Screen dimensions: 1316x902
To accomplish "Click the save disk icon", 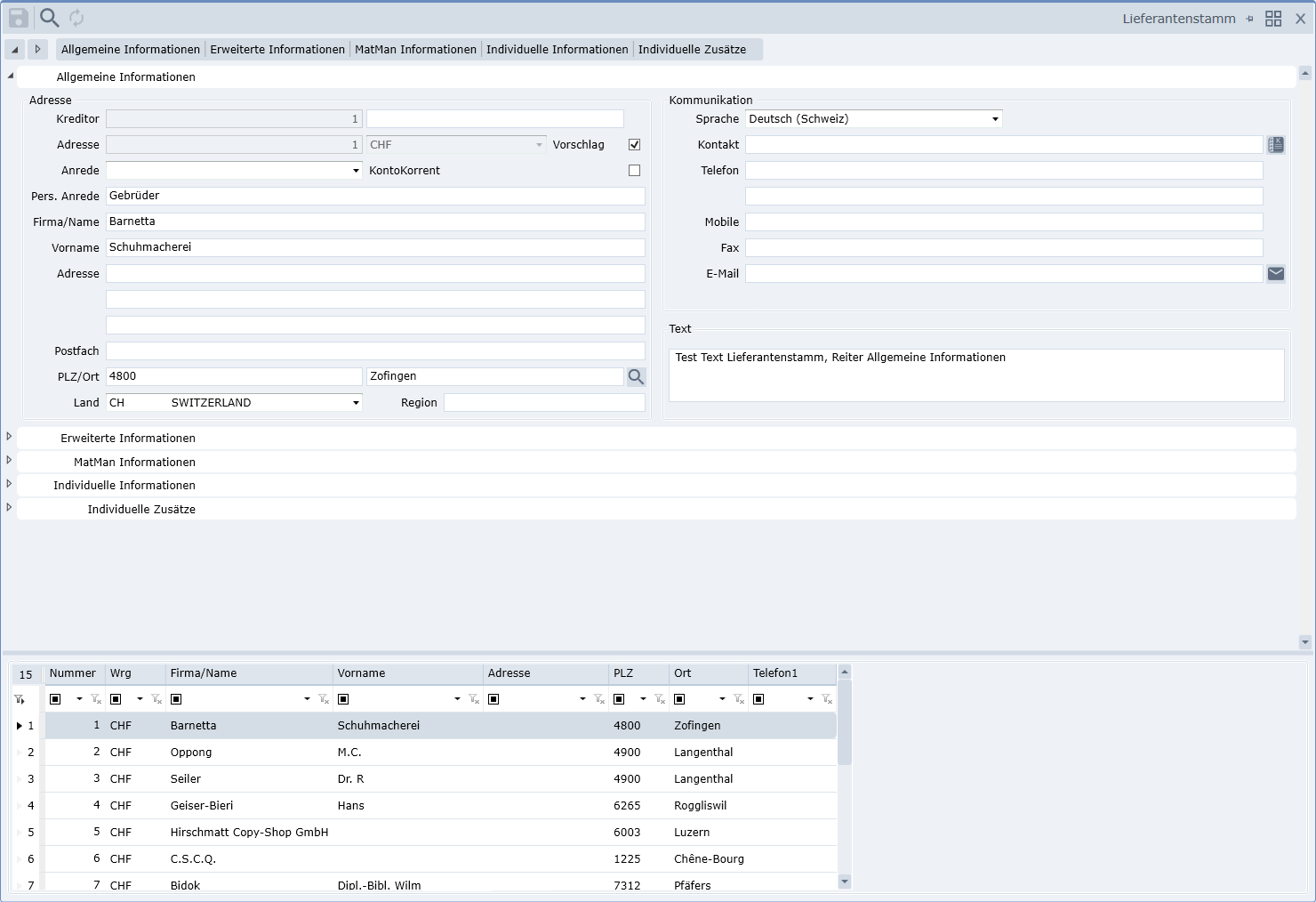I will (19, 18).
